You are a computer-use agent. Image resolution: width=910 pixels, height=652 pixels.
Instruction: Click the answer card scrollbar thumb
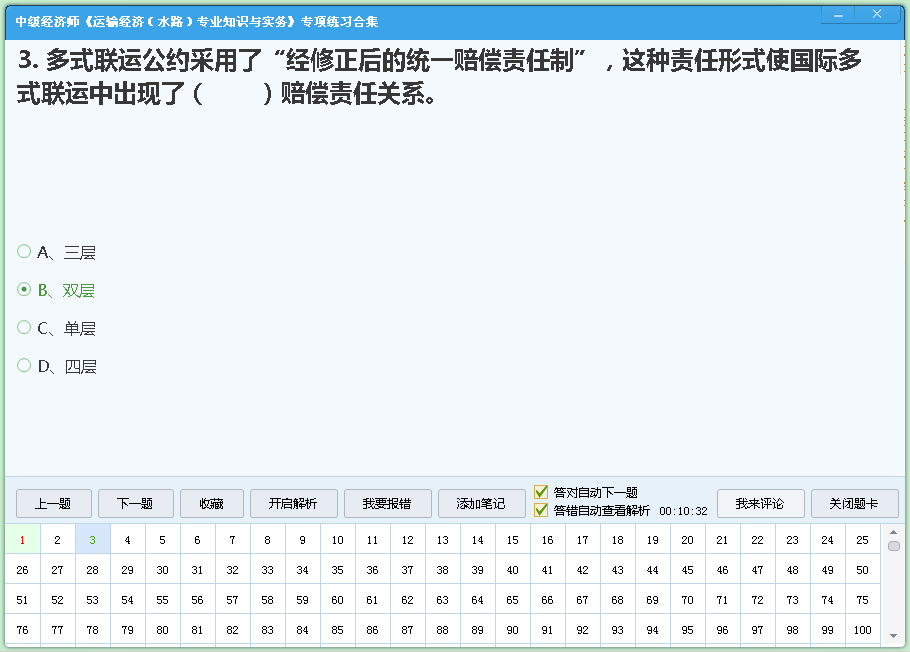pos(894,546)
